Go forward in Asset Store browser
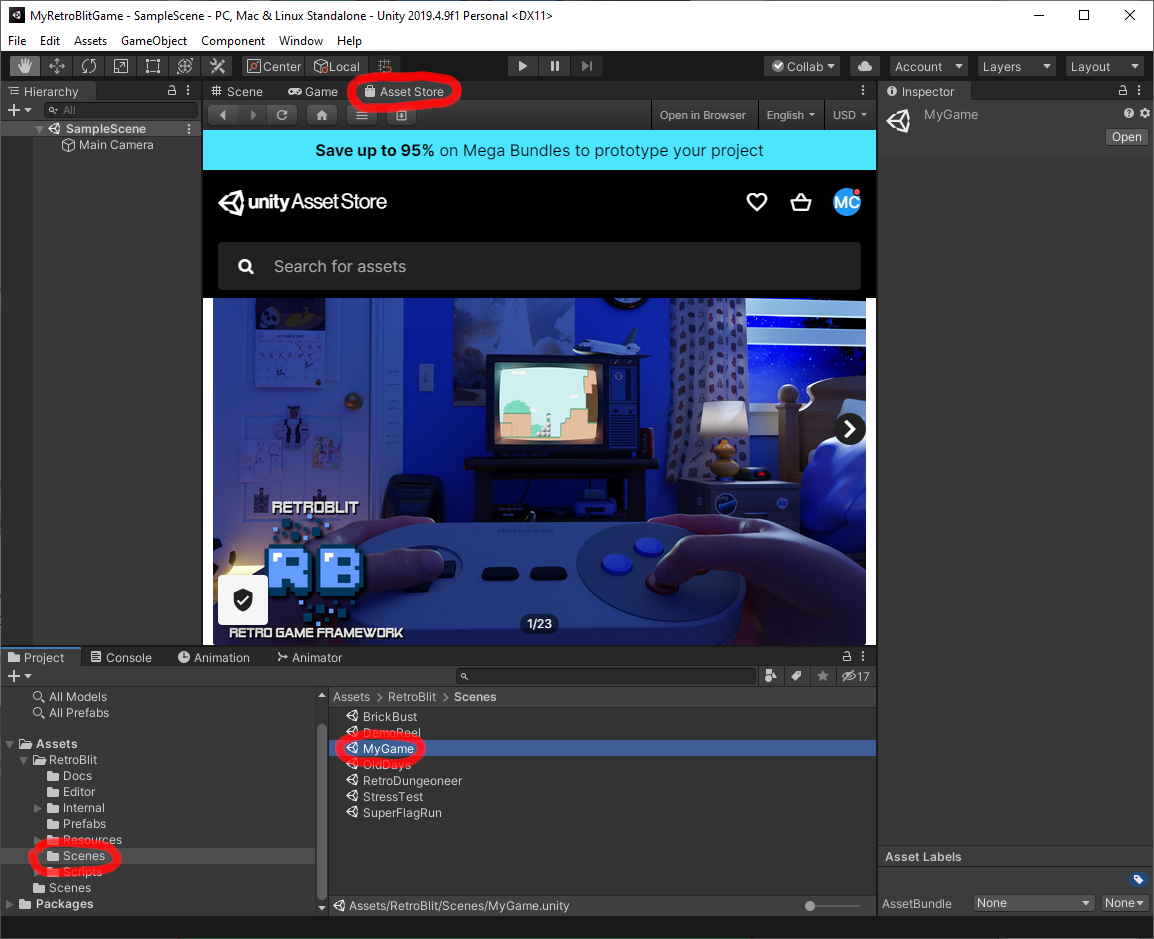The height and width of the screenshot is (939, 1154). pyautogui.click(x=253, y=115)
